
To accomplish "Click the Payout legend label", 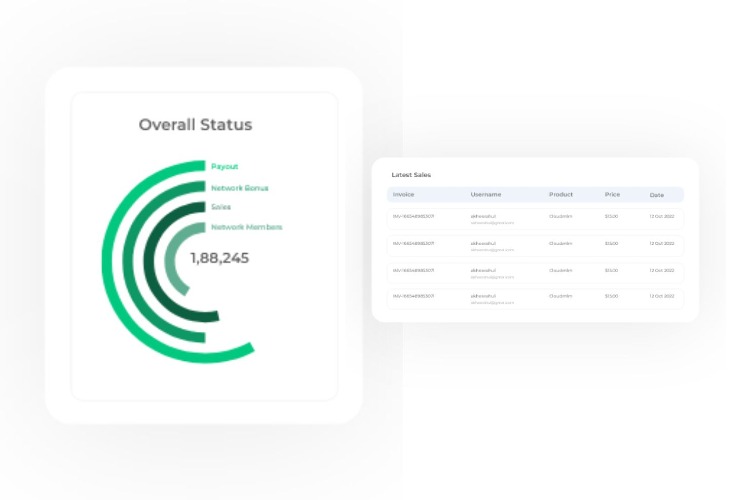I will click(224, 167).
